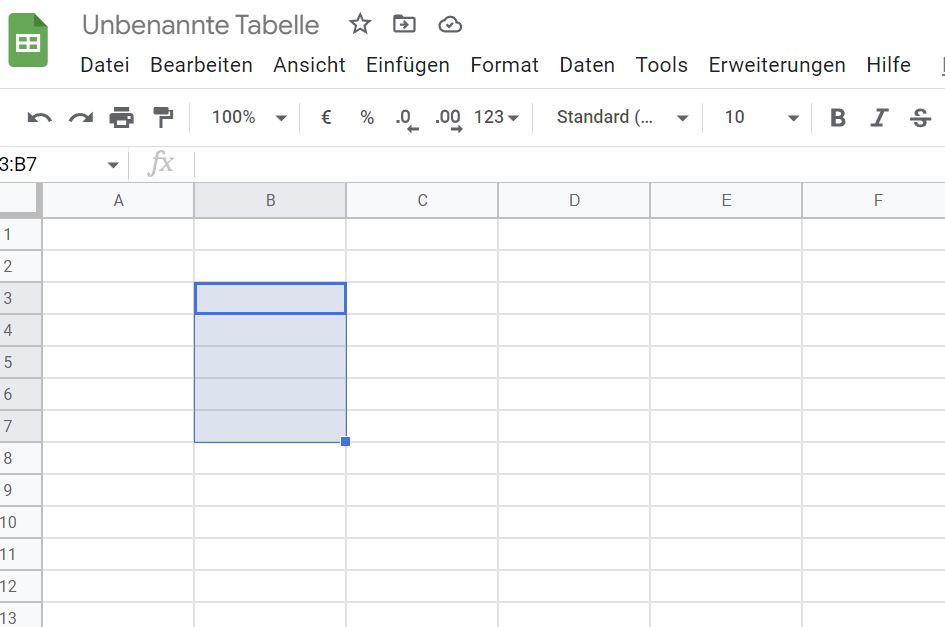
Task: Print the spreadsheet with printer icon
Action: point(121,118)
